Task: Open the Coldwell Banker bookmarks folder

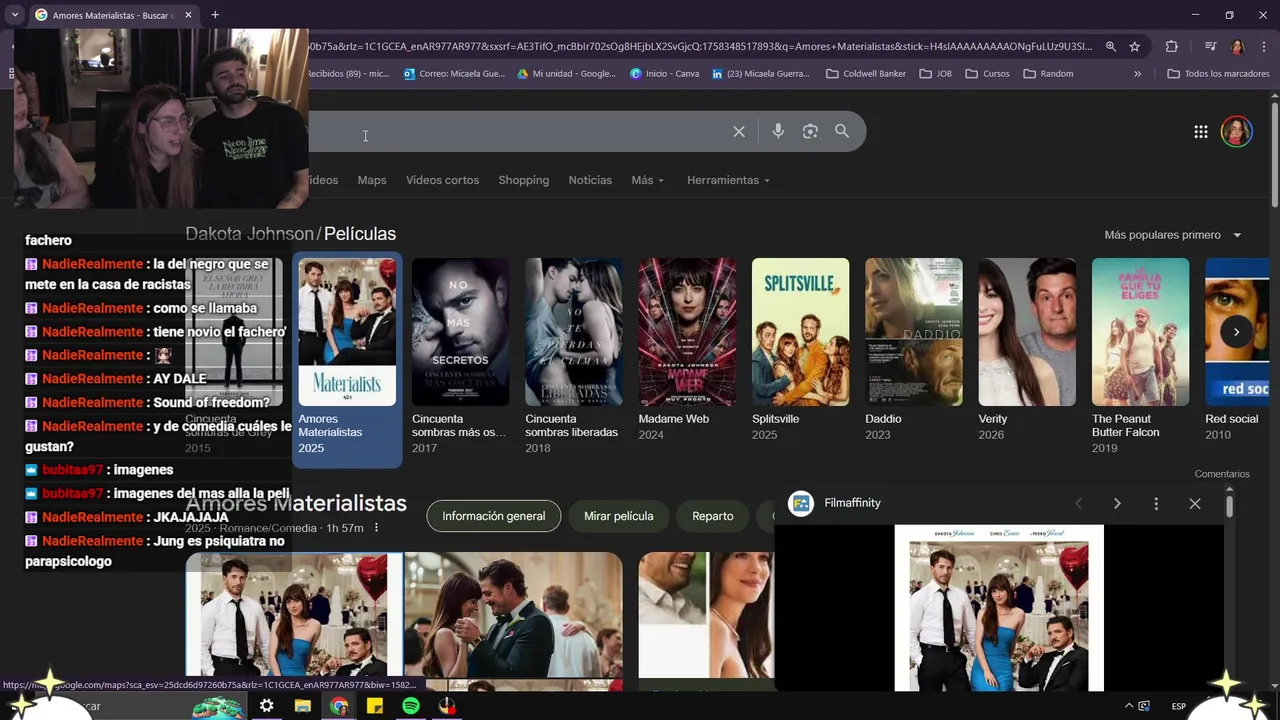Action: click(x=866, y=73)
